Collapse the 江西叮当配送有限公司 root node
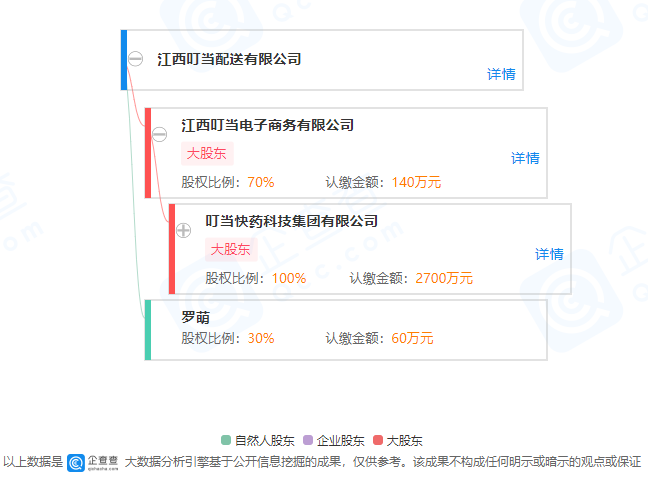The width and height of the screenshot is (648, 481). [136, 59]
